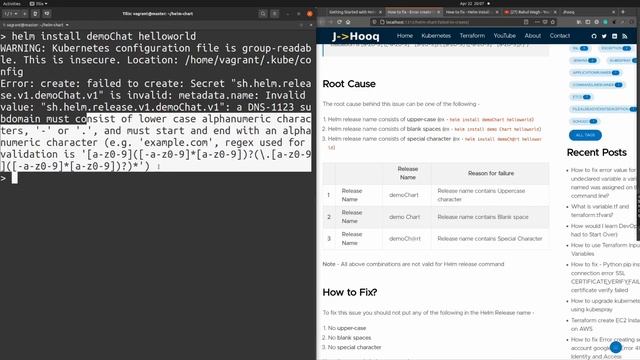Open the 'What is variable.tf and terraform.tfvars' post
Image resolution: width=640 pixels, height=360 pixels.
pyautogui.click(x=600, y=211)
